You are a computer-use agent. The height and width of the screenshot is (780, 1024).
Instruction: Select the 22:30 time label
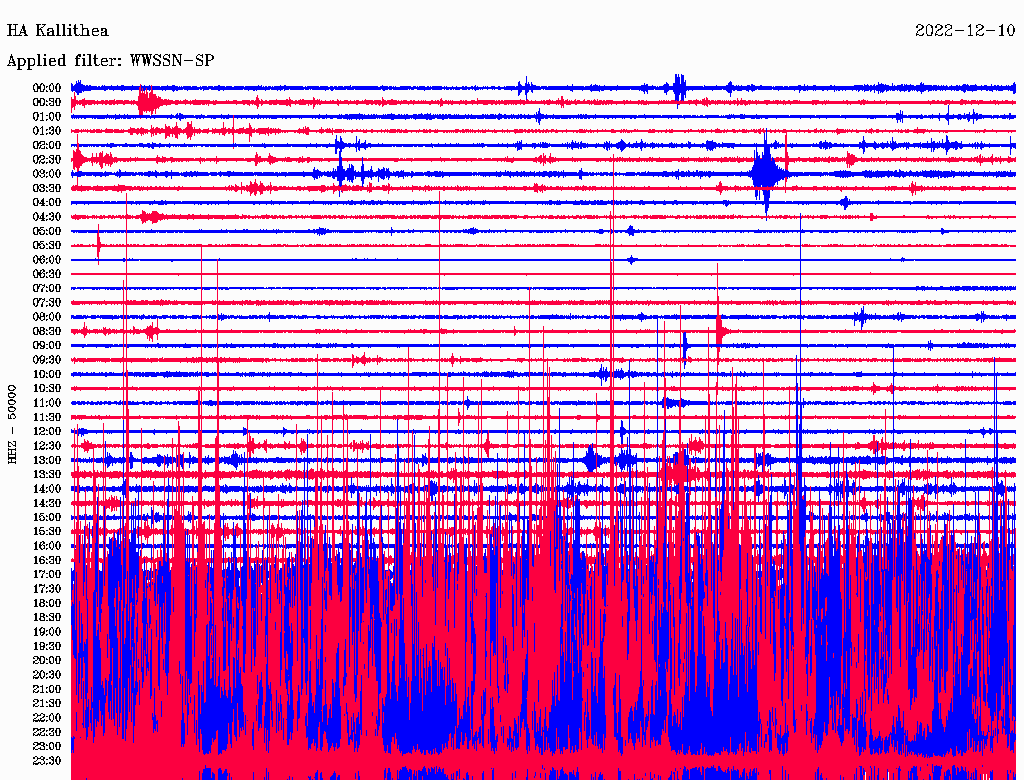(x=47, y=732)
